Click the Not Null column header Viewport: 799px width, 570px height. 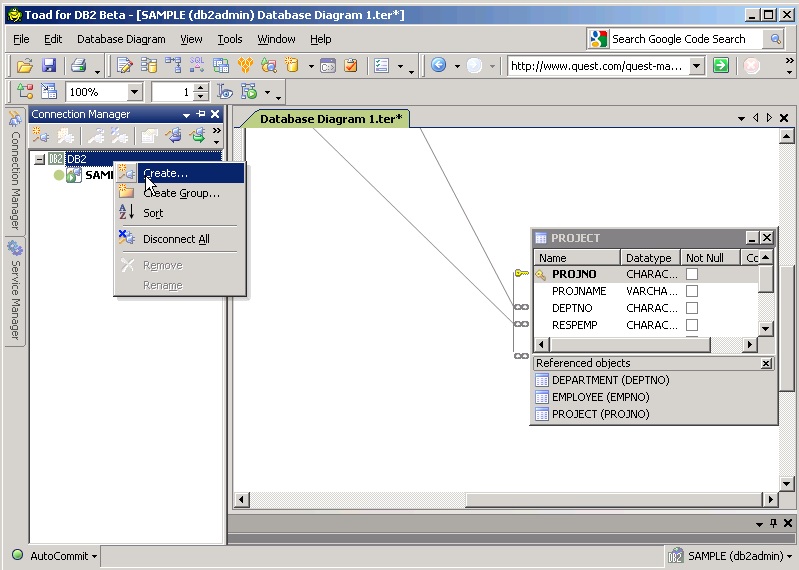(710, 258)
